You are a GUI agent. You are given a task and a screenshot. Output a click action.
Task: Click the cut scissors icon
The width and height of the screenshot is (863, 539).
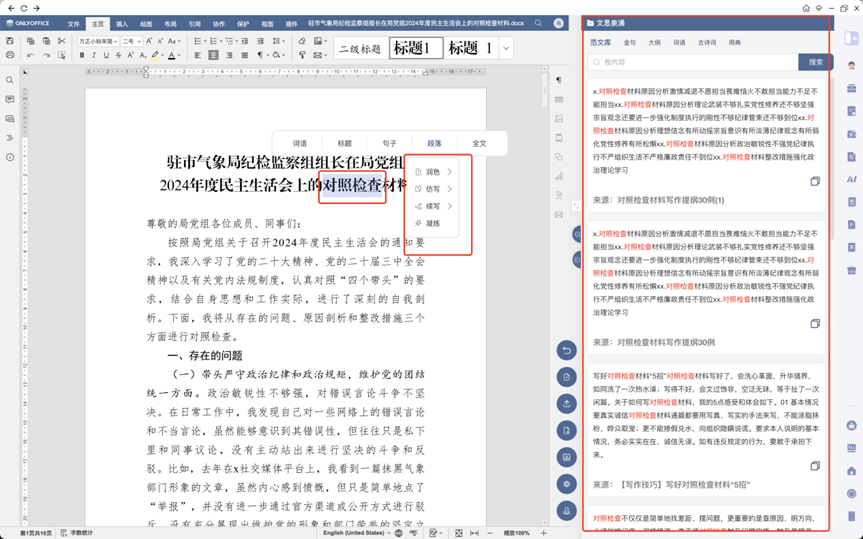tap(61, 42)
